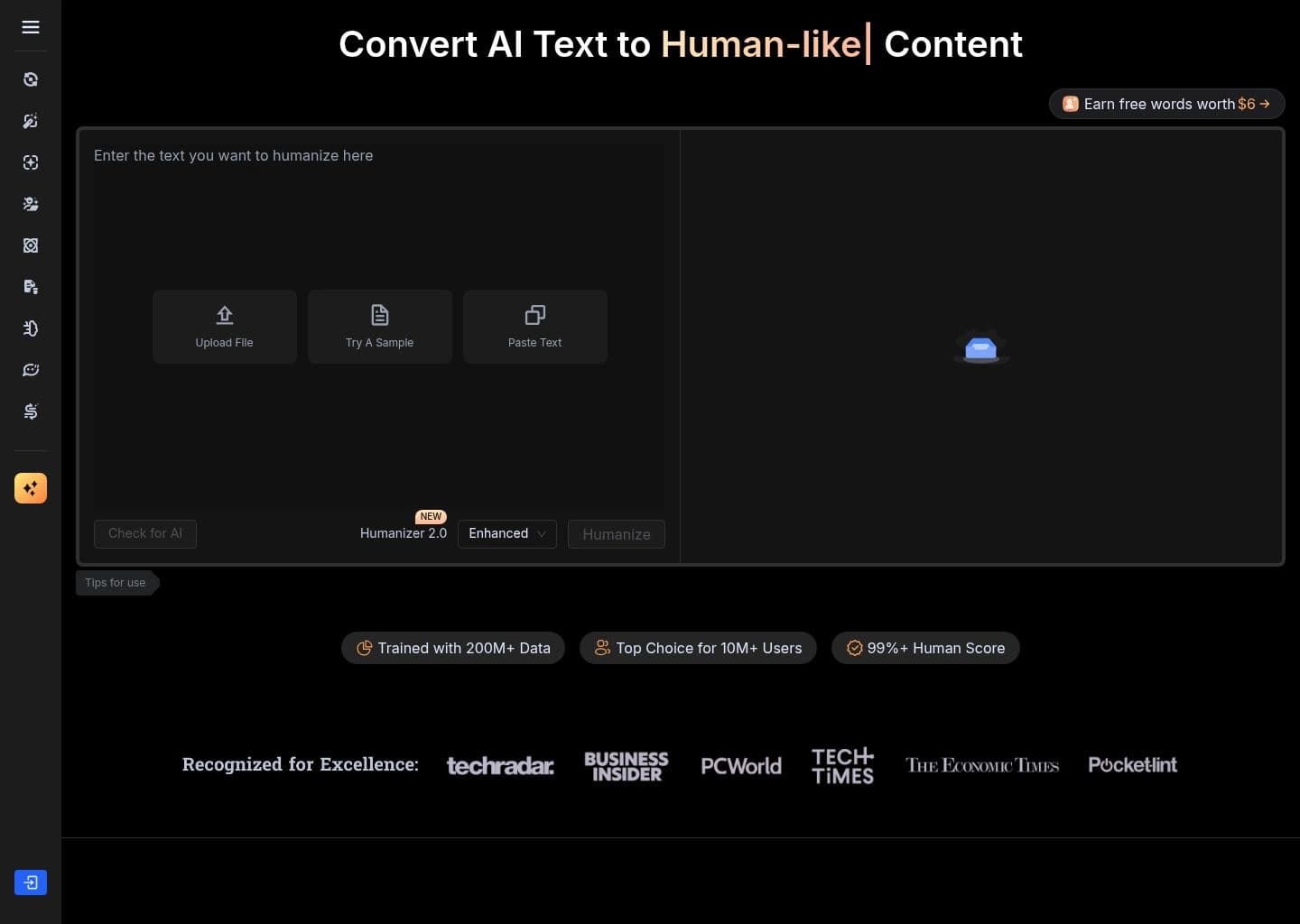Click the Tech Times logo
This screenshot has height=924, width=1300.
[x=842, y=766]
